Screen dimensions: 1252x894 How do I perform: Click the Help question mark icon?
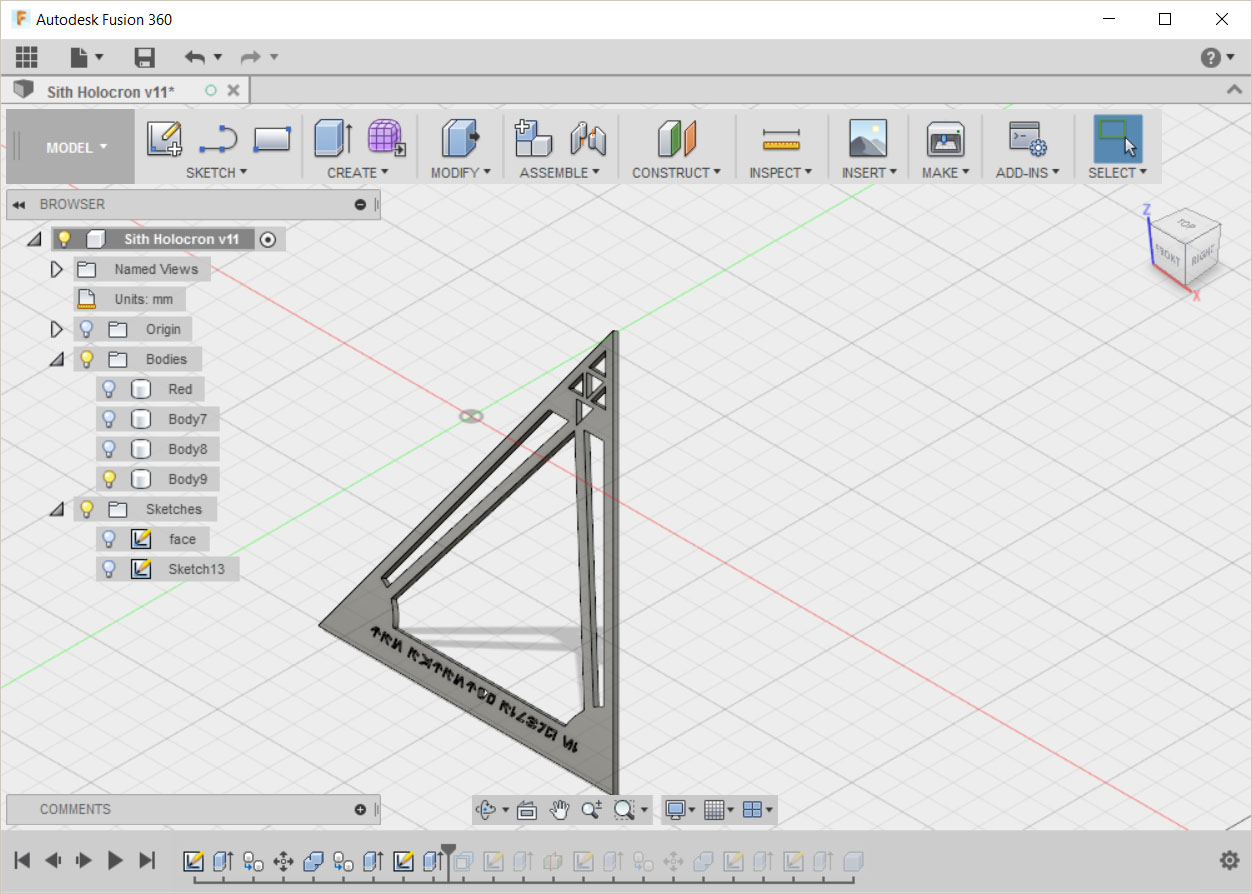pos(1210,57)
